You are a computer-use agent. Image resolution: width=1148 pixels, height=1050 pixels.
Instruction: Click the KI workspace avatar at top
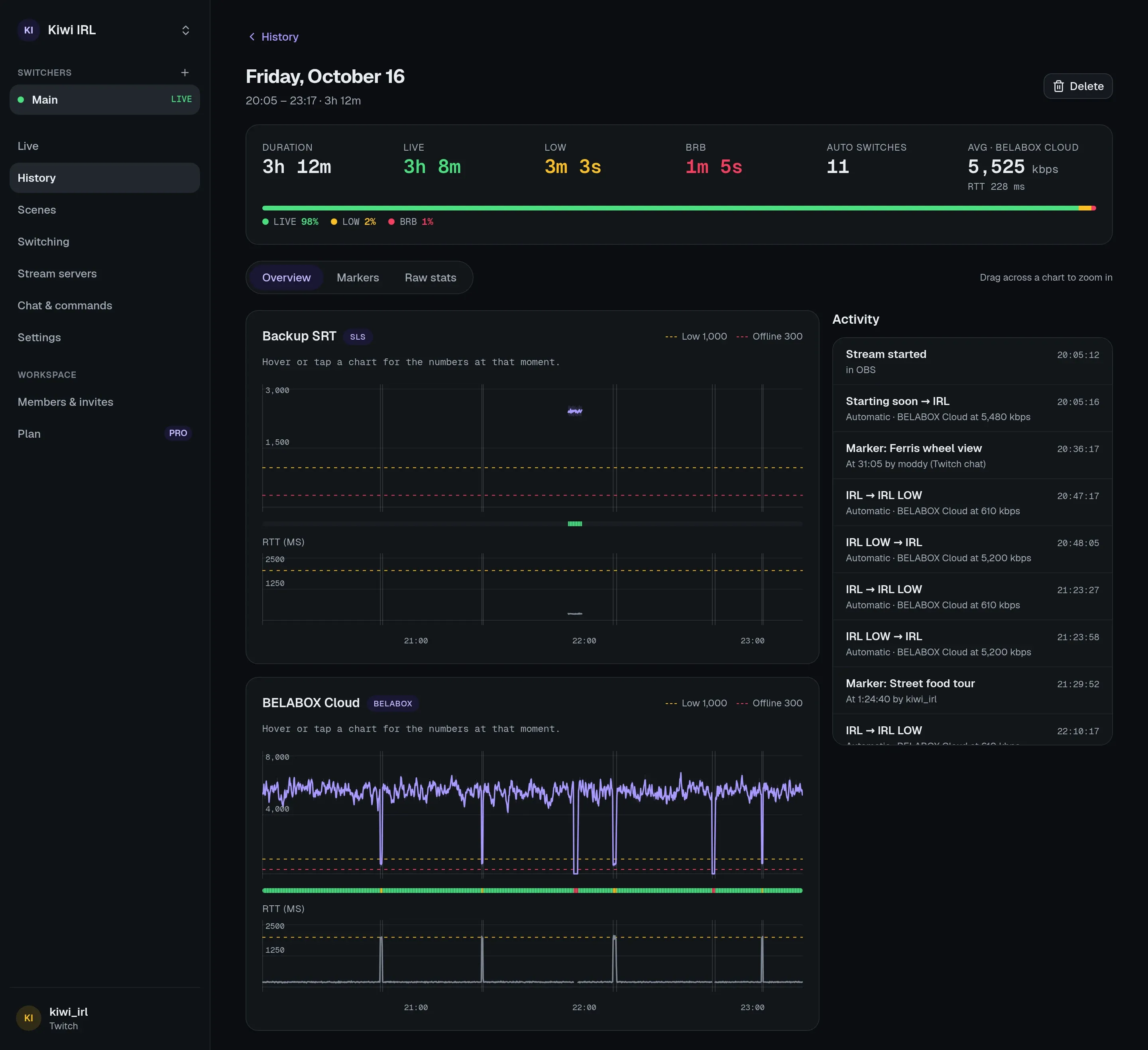click(28, 30)
